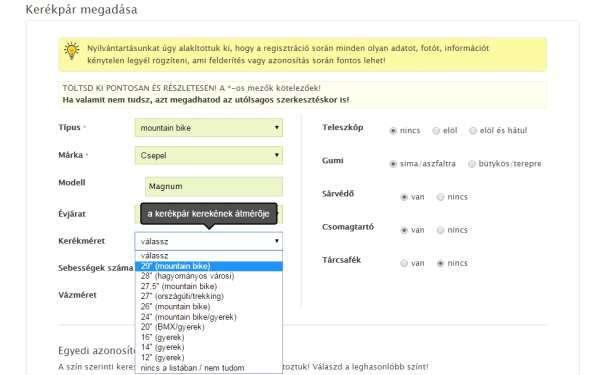The image size is (603, 375).
Task: Click the dark wheel diameter tooltip
Action: coord(209,214)
